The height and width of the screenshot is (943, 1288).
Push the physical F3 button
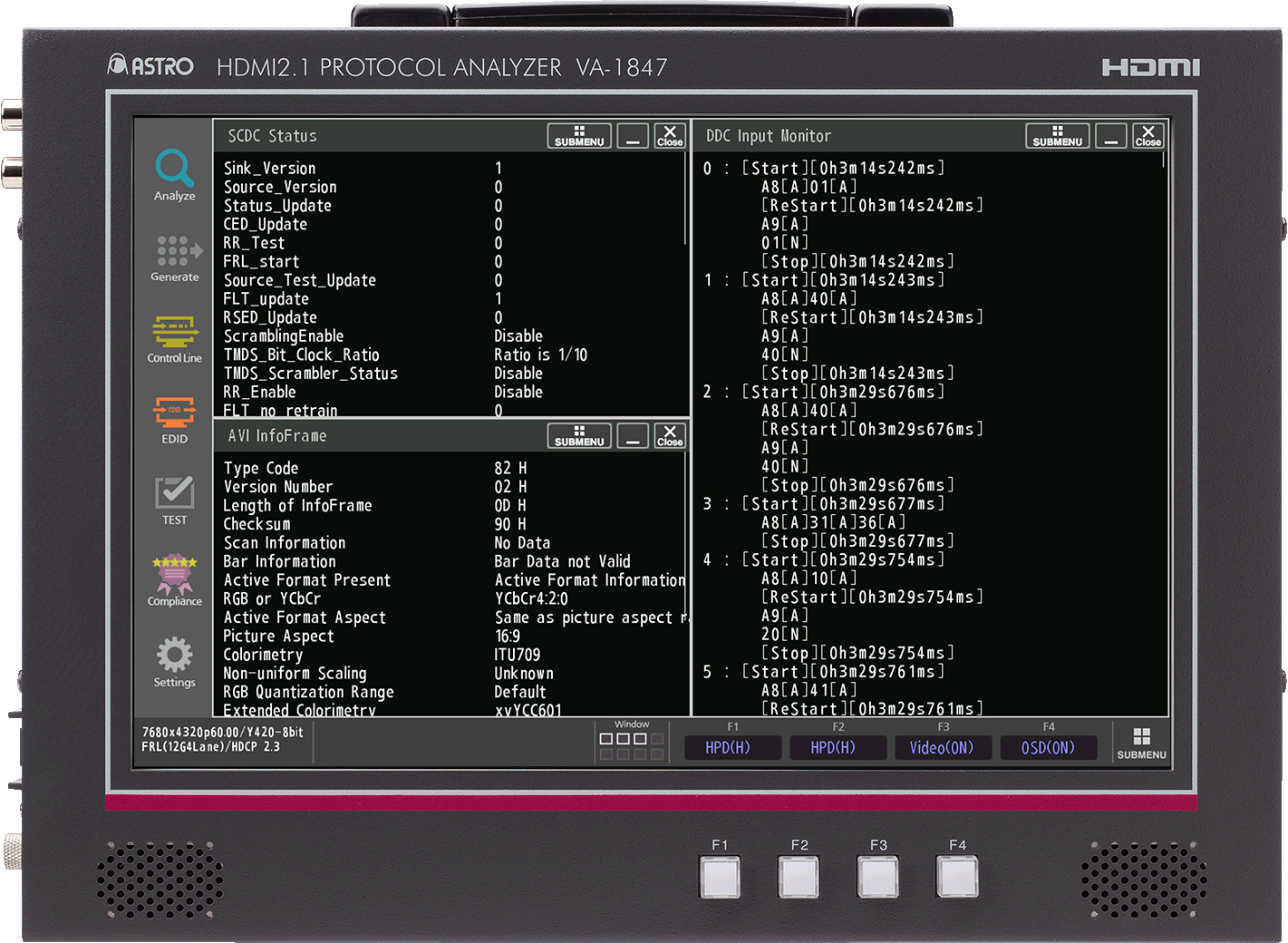[x=878, y=878]
